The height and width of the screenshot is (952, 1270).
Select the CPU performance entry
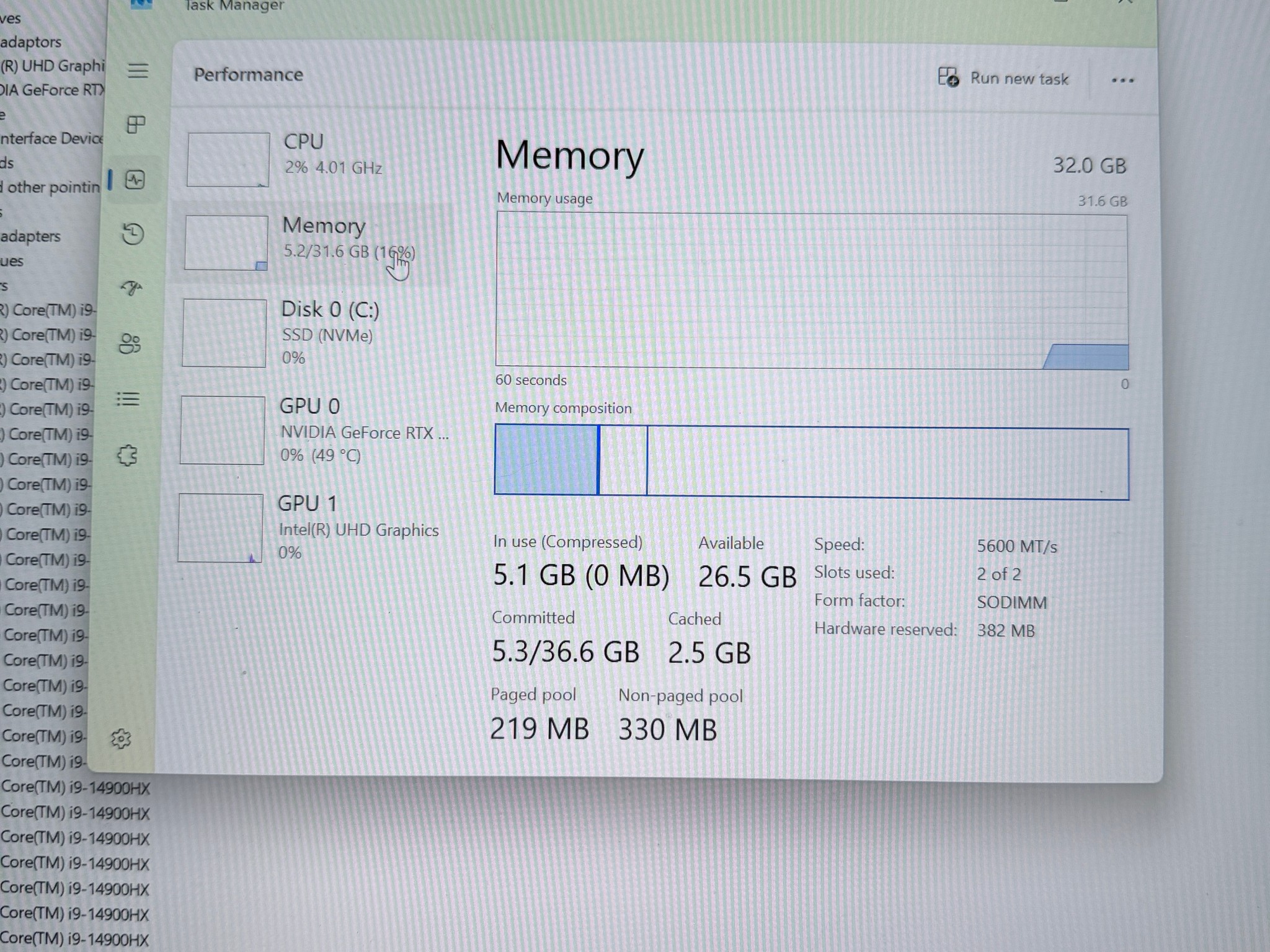click(316, 158)
